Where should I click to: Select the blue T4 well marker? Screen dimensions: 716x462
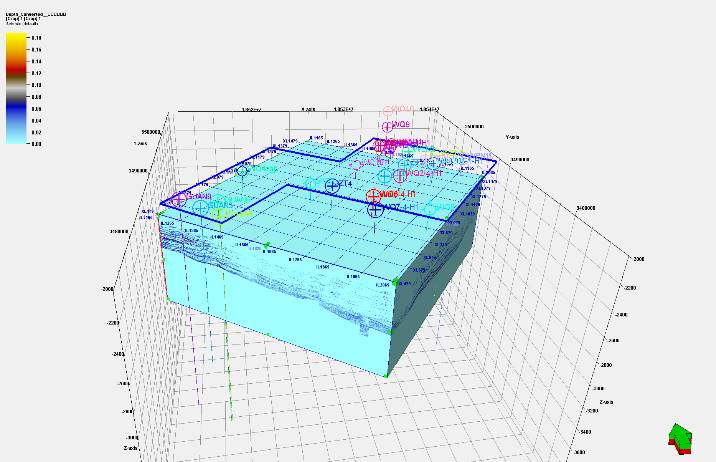[x=332, y=186]
